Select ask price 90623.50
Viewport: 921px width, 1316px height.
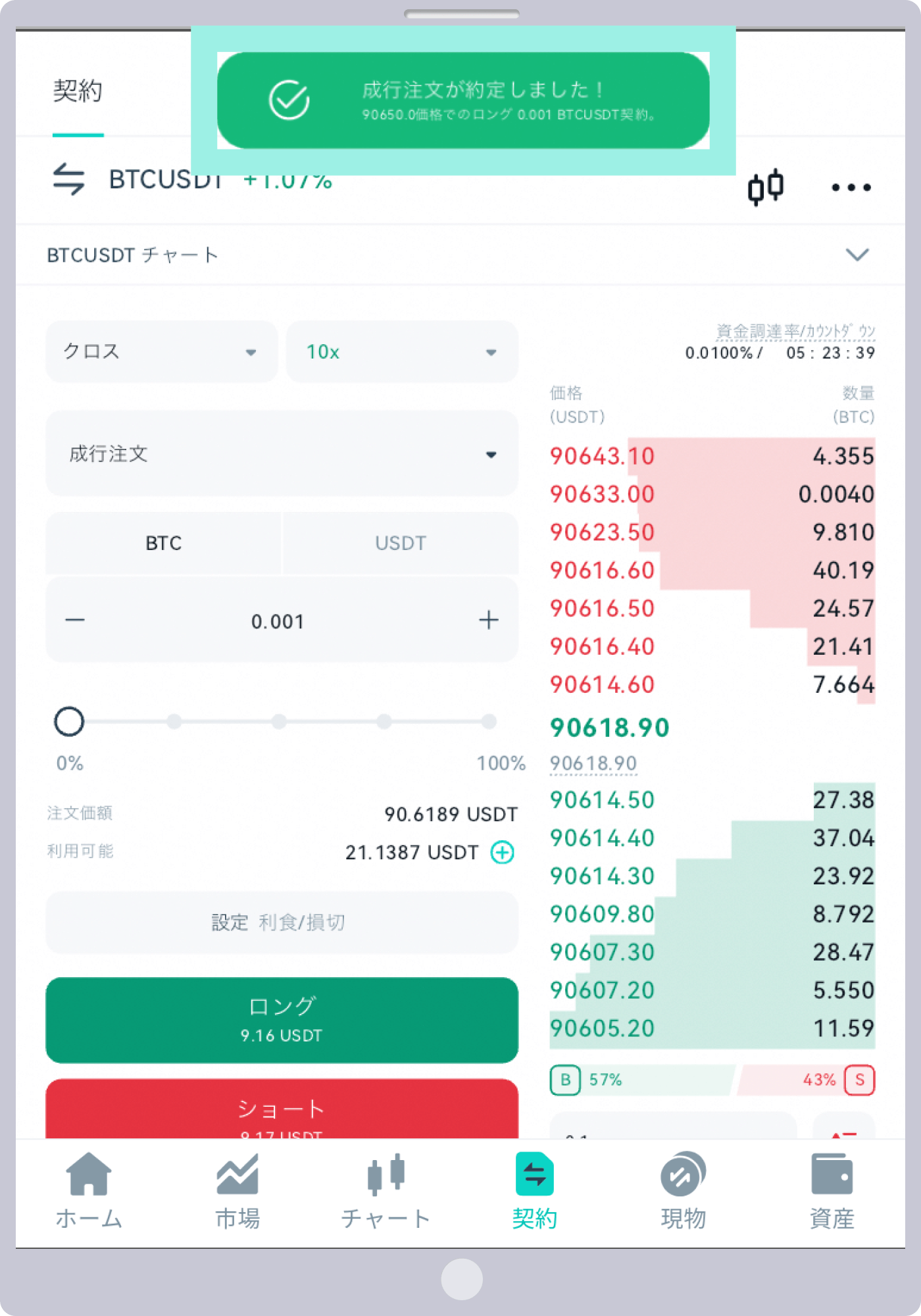(x=602, y=532)
